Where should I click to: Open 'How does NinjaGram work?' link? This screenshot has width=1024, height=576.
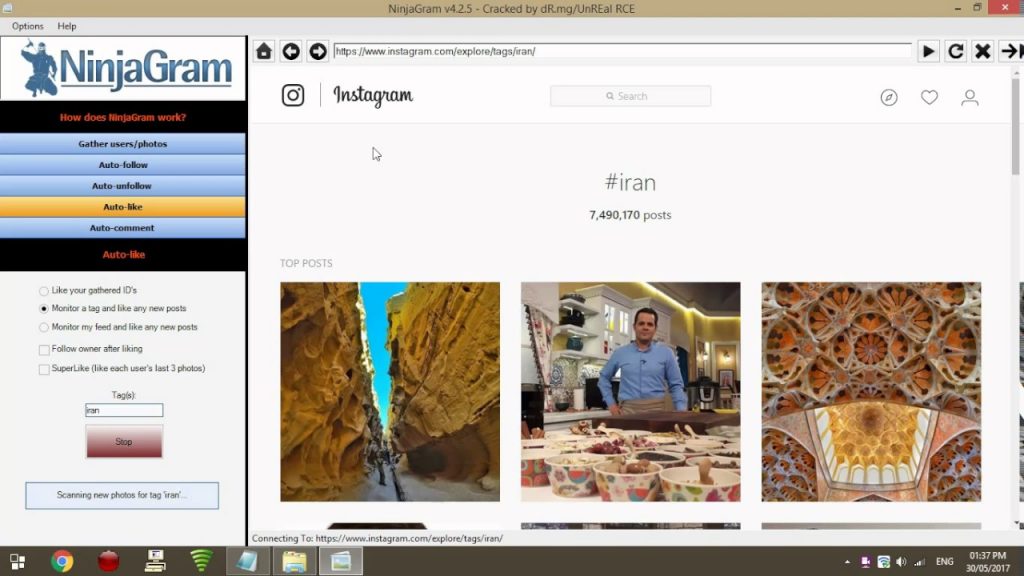[x=123, y=117]
